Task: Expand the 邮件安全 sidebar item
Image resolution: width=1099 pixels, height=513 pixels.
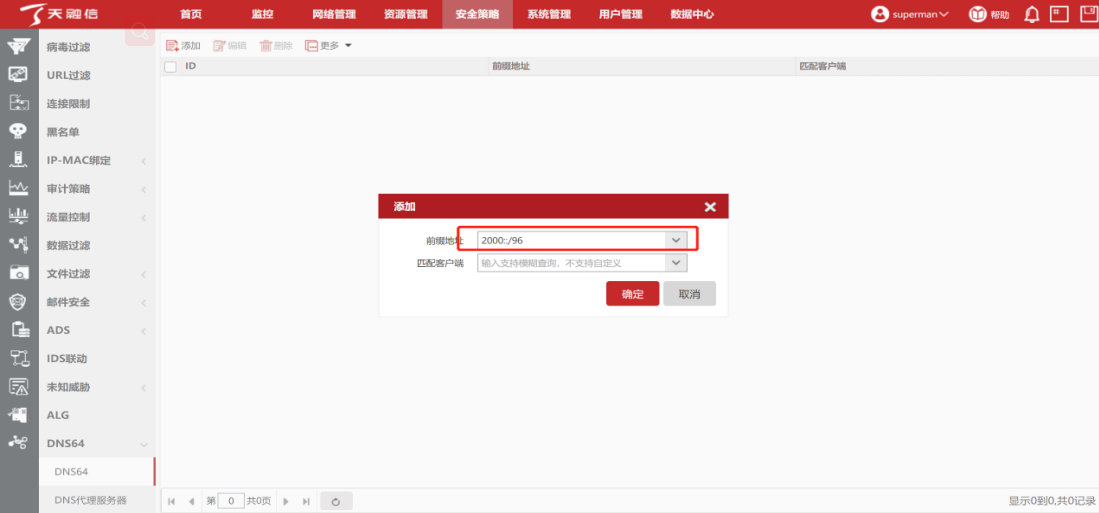Action: 143,303
